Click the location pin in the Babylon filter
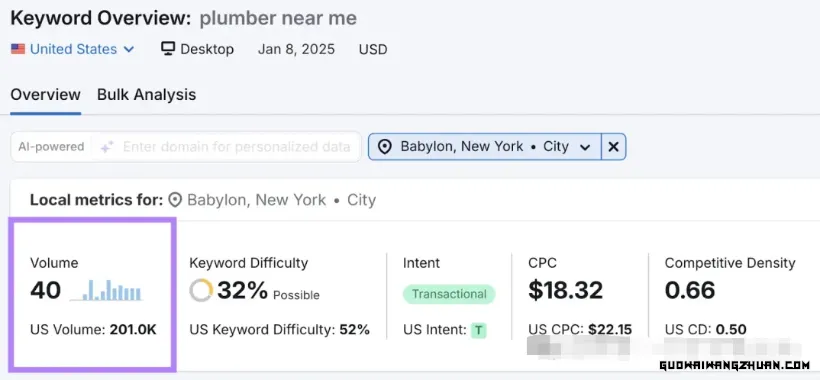Viewport: 820px width, 380px height. [x=385, y=147]
